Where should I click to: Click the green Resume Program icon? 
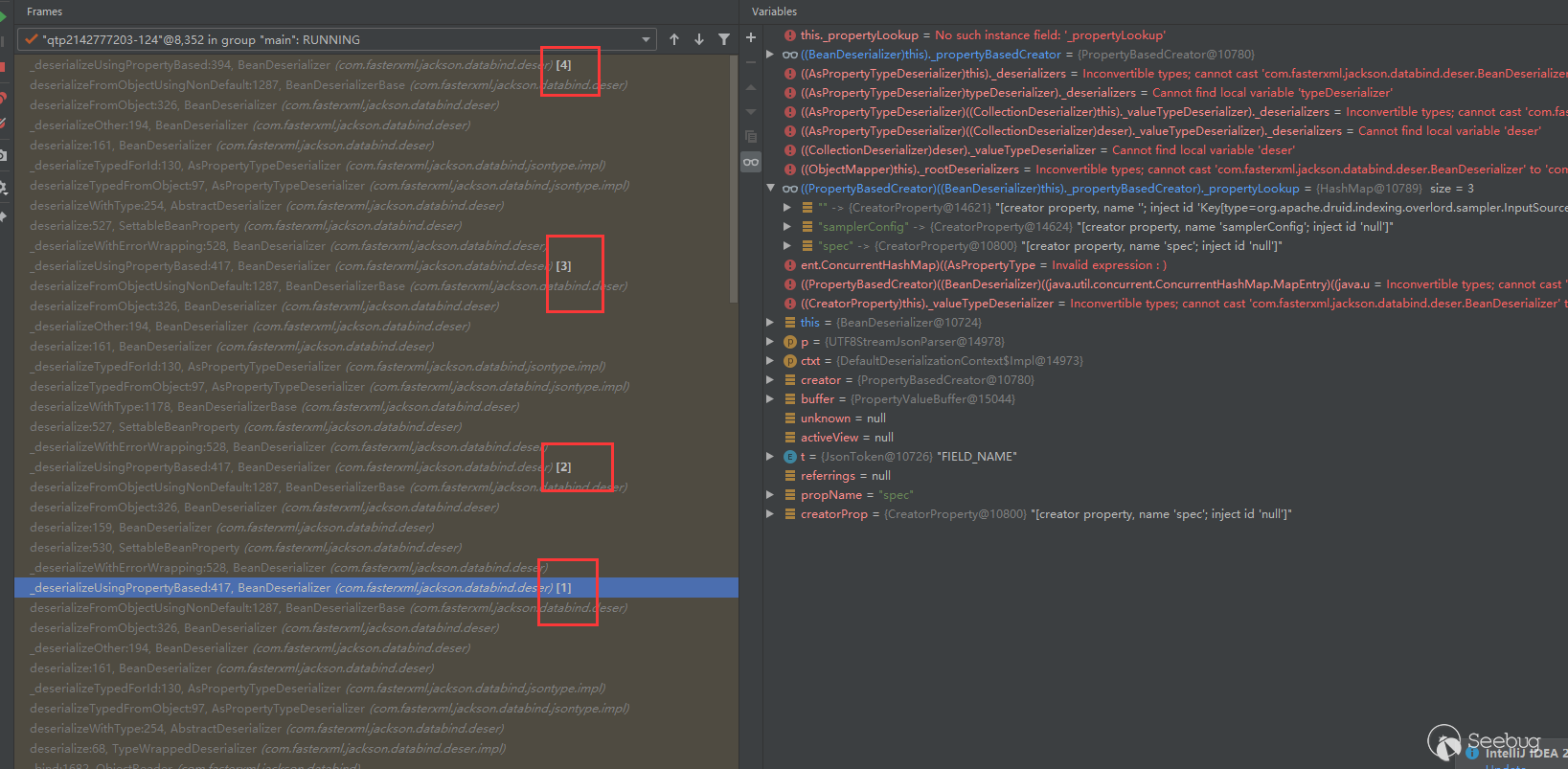(4, 16)
